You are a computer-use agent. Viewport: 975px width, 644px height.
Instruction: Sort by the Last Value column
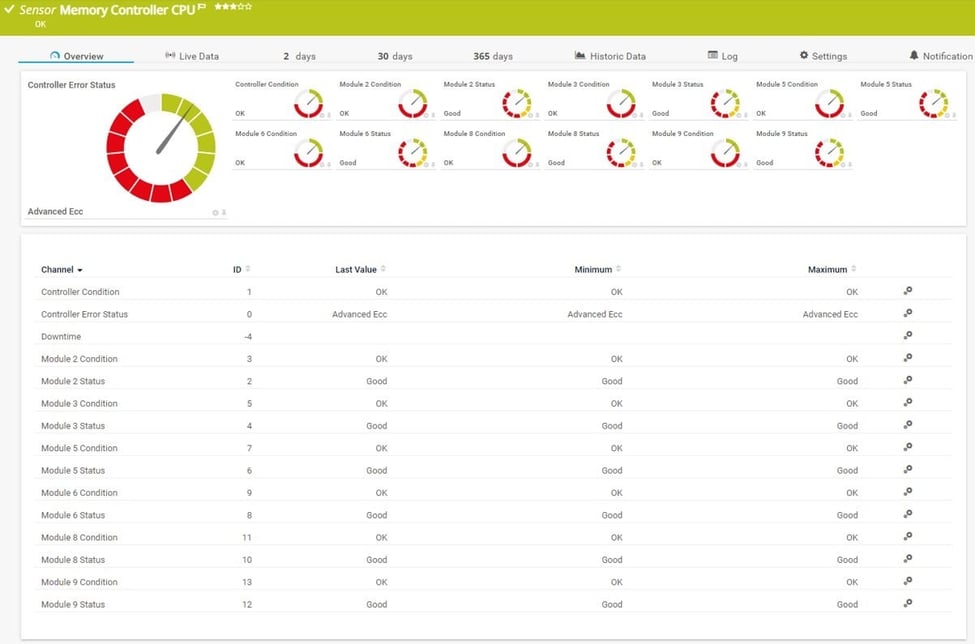[x=360, y=269]
